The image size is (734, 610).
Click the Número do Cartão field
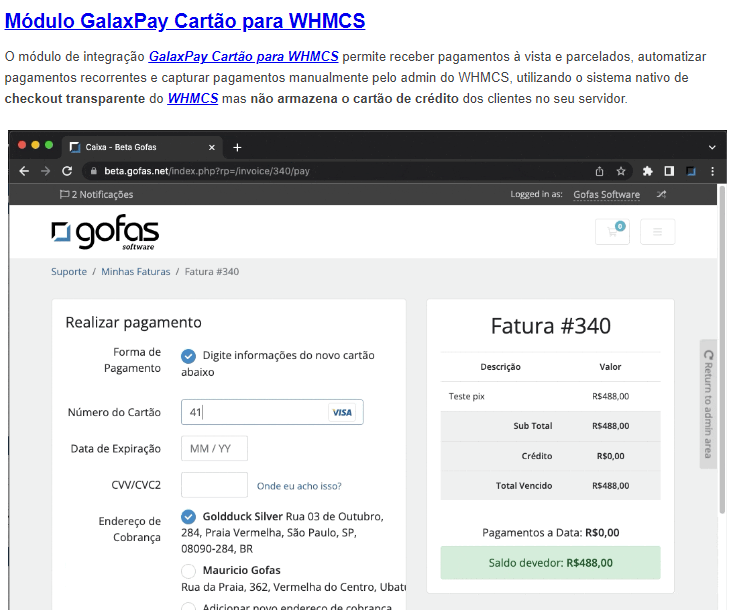(x=272, y=412)
